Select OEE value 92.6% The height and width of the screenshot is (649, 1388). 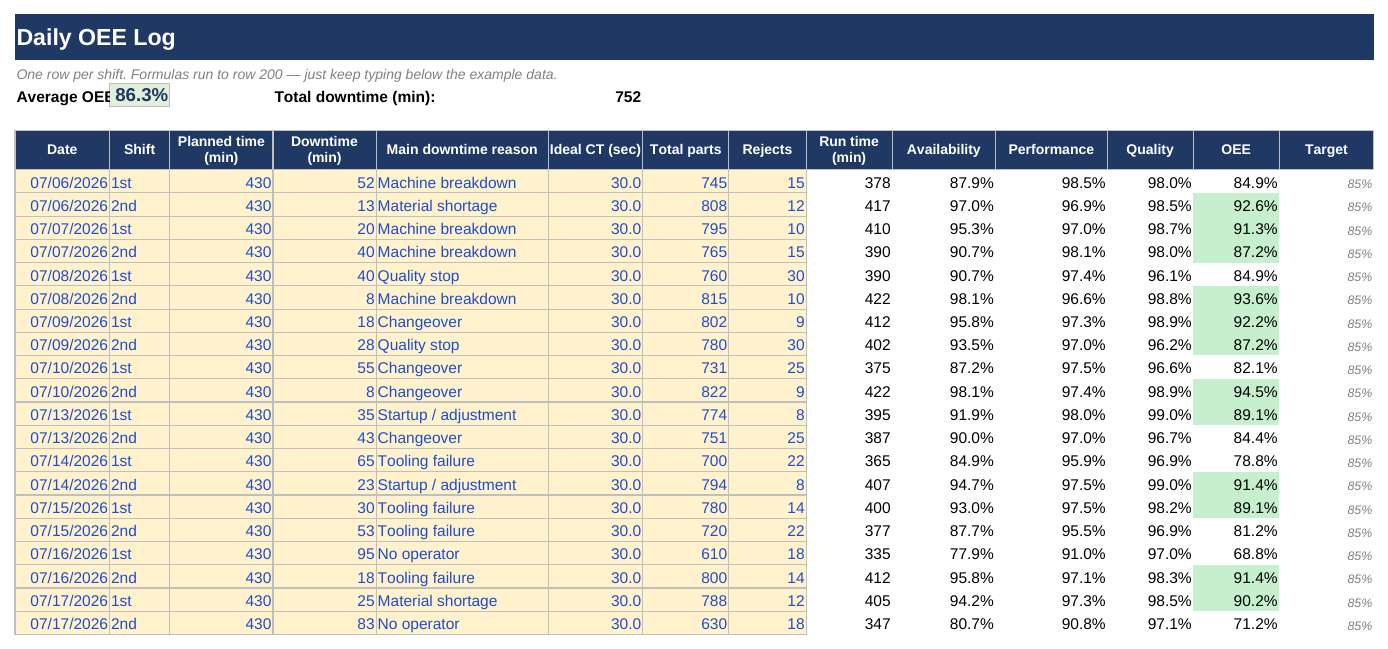(x=1236, y=206)
